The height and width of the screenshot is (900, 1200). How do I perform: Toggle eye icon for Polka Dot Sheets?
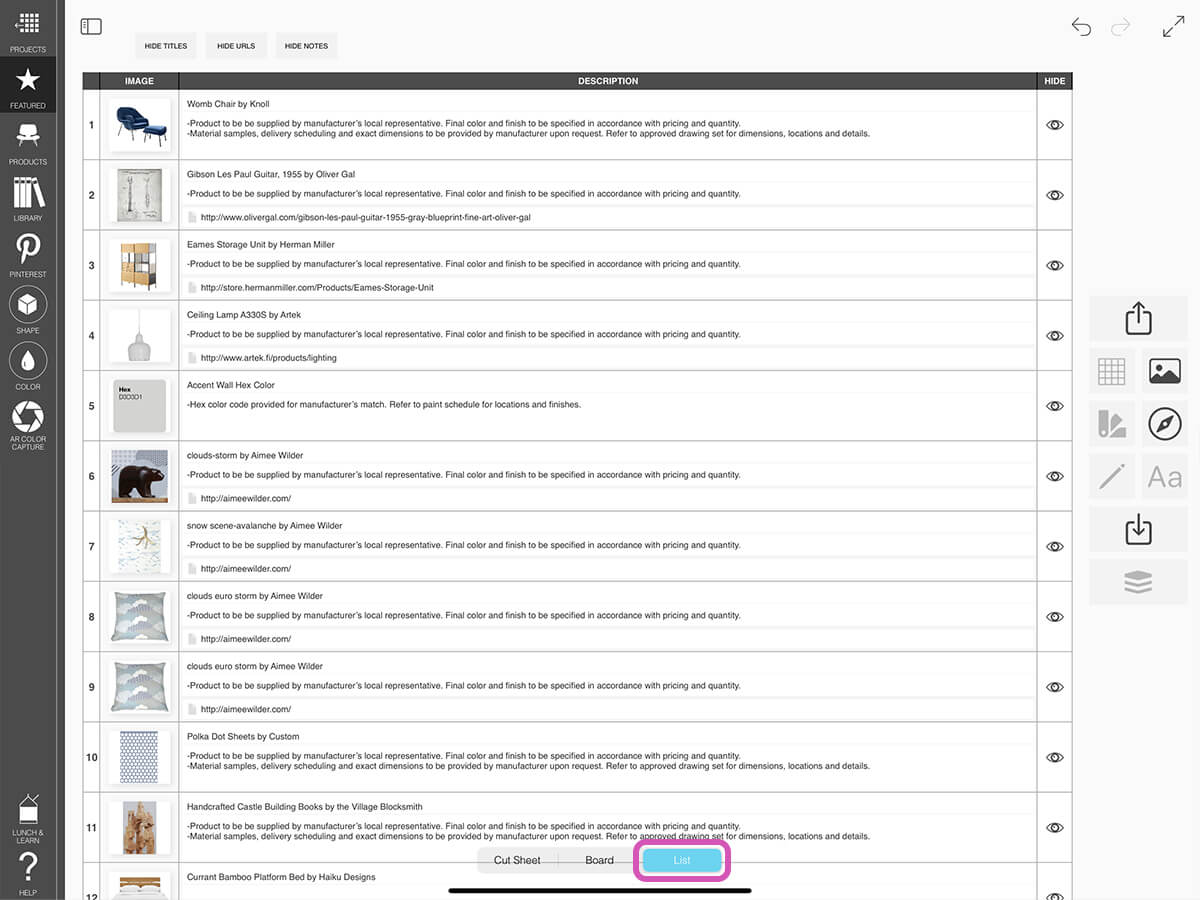(1054, 758)
